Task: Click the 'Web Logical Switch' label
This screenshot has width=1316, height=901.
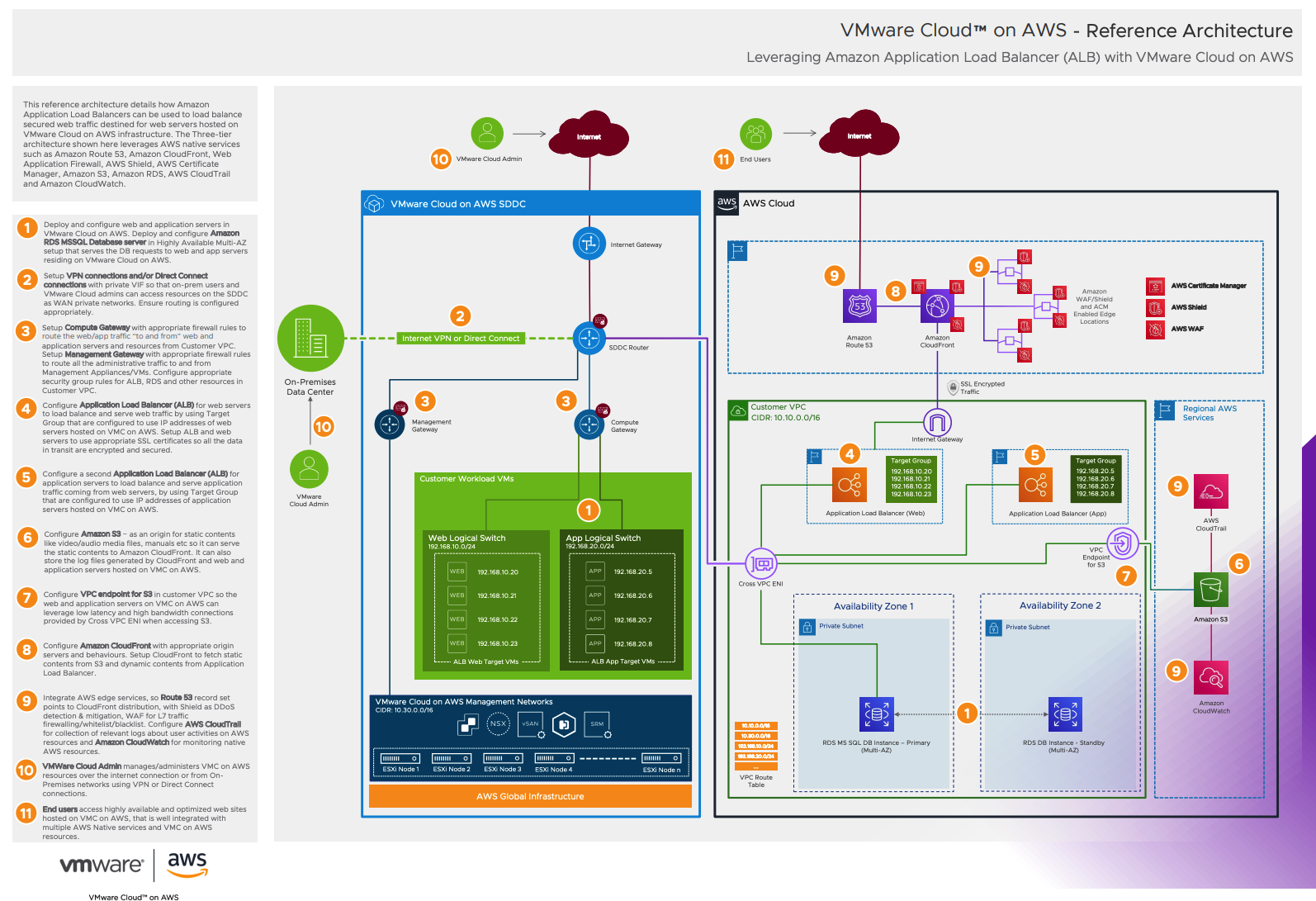Action: [466, 538]
